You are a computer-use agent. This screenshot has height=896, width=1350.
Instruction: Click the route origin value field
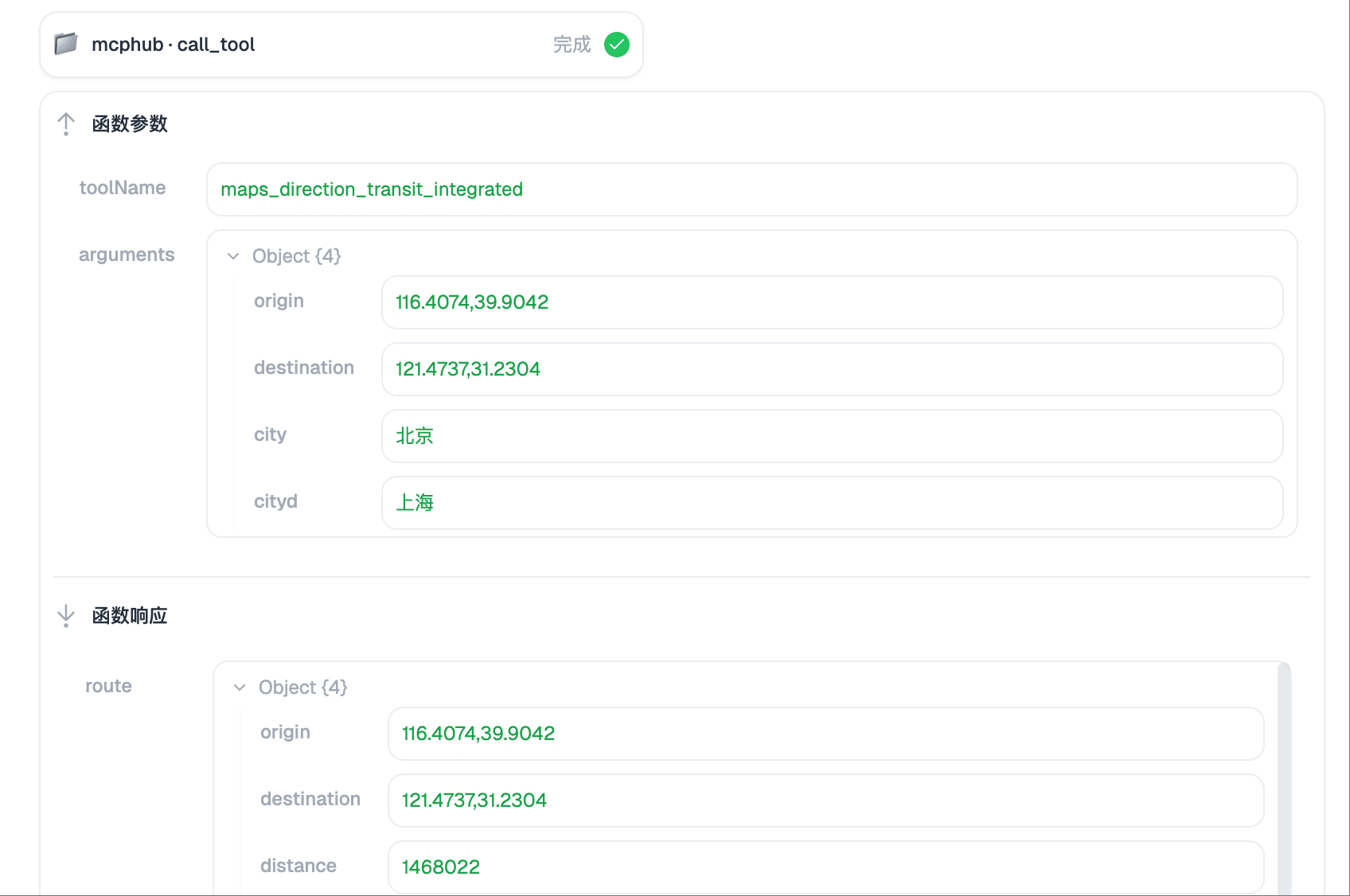point(825,734)
